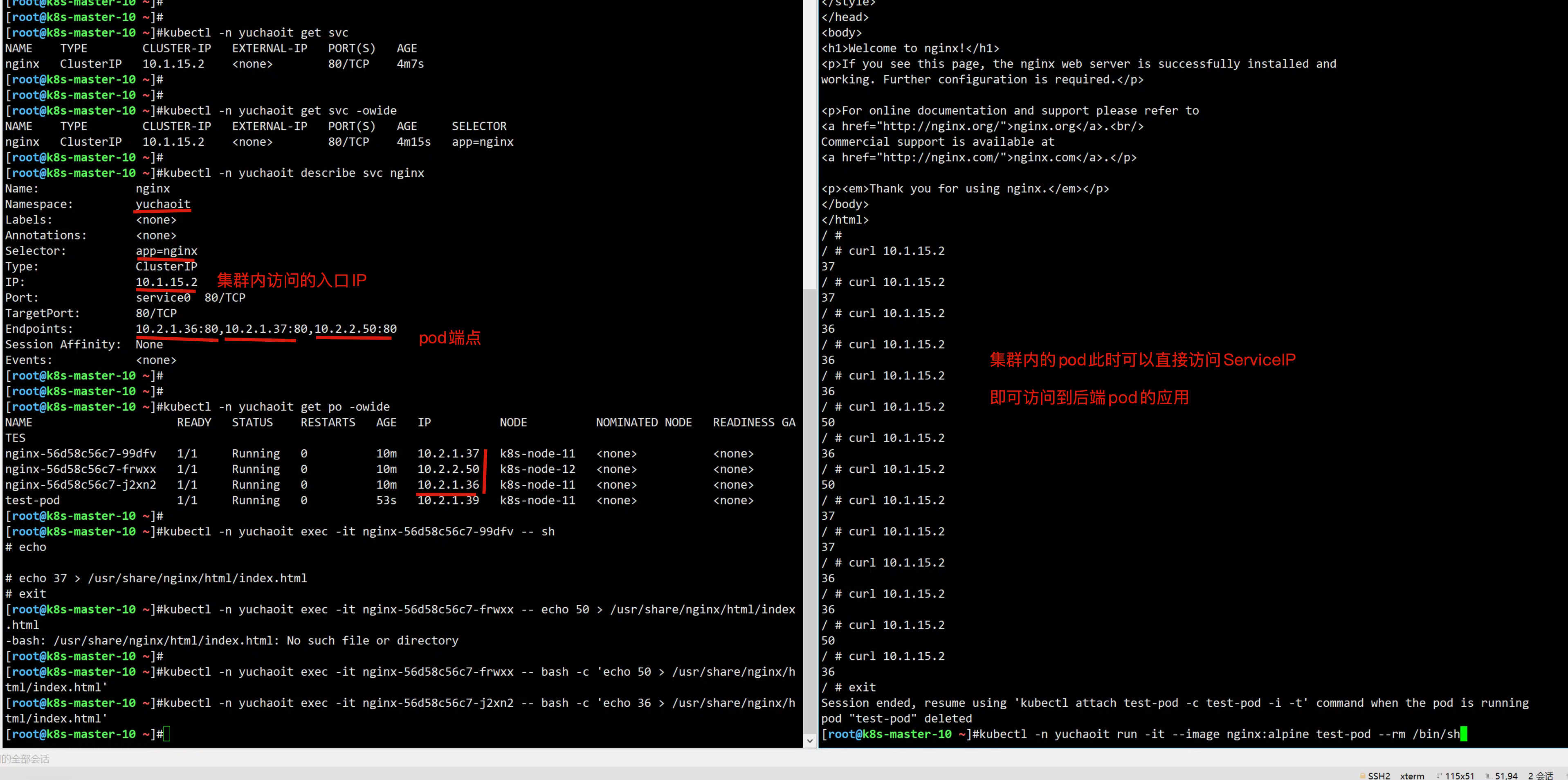Click the underlined namespace value yuchaoit
The image size is (1568, 780).
click(x=162, y=204)
